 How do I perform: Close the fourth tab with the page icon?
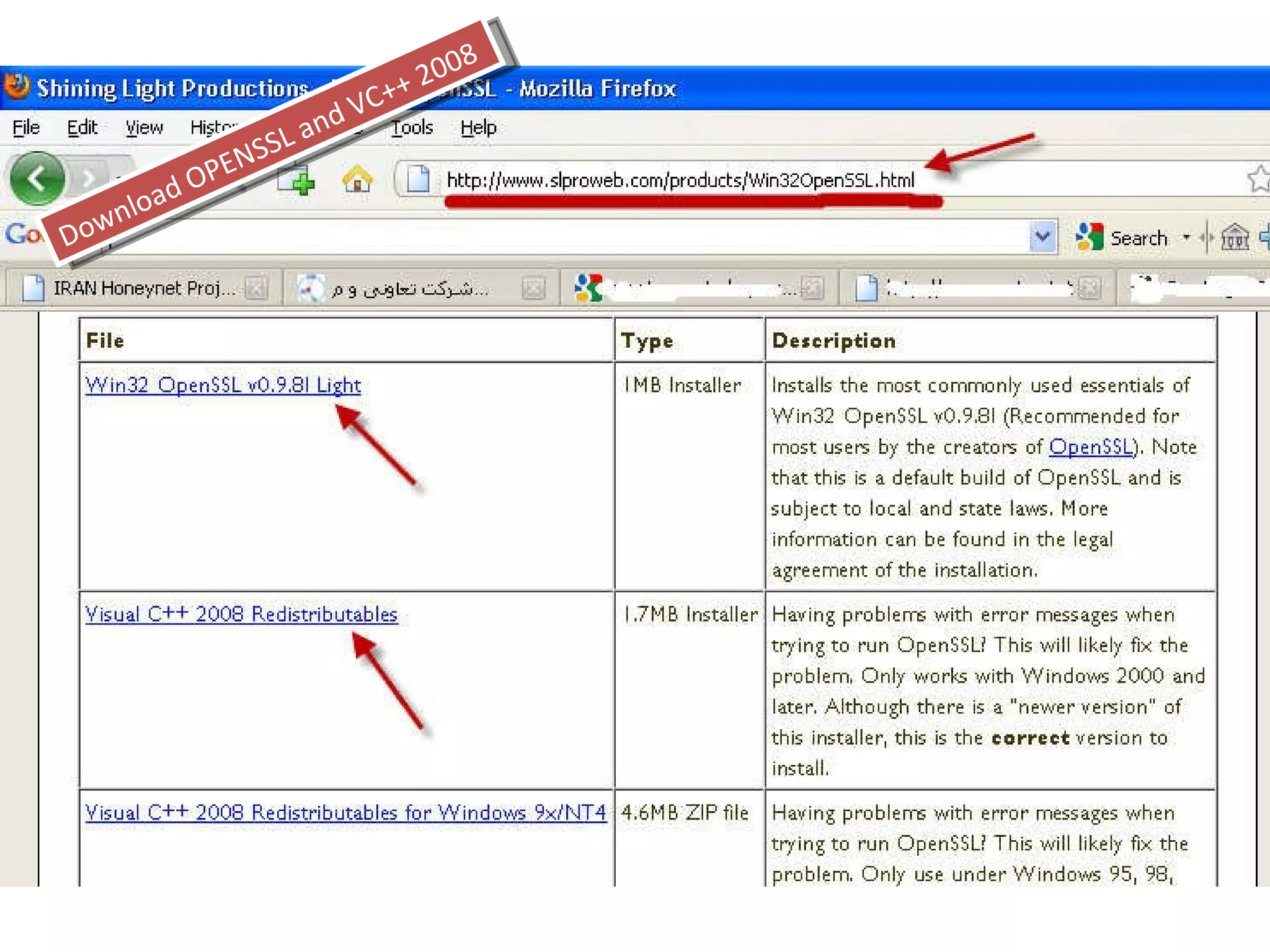point(1090,288)
